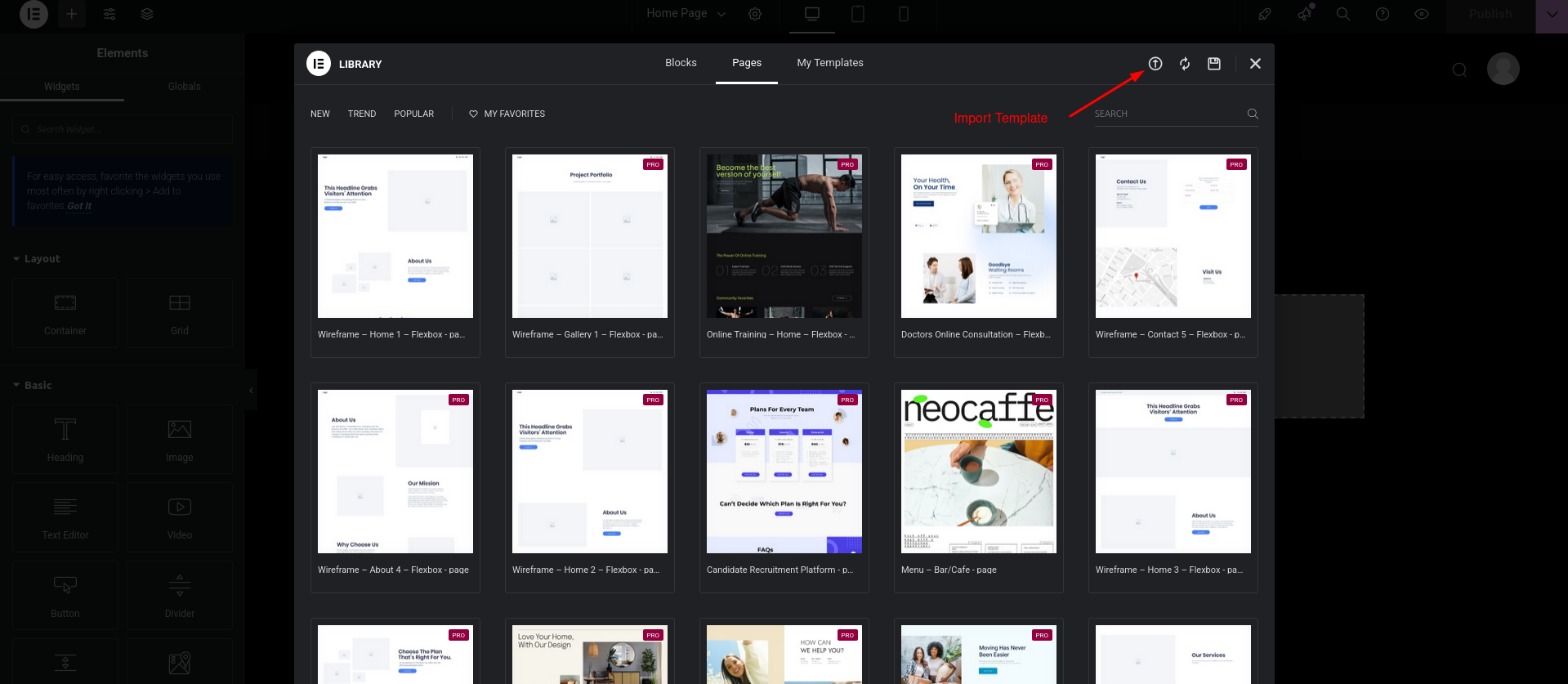Open Wireframe – Gallery 1 template thumbnail
The height and width of the screenshot is (684, 1568).
coord(590,236)
